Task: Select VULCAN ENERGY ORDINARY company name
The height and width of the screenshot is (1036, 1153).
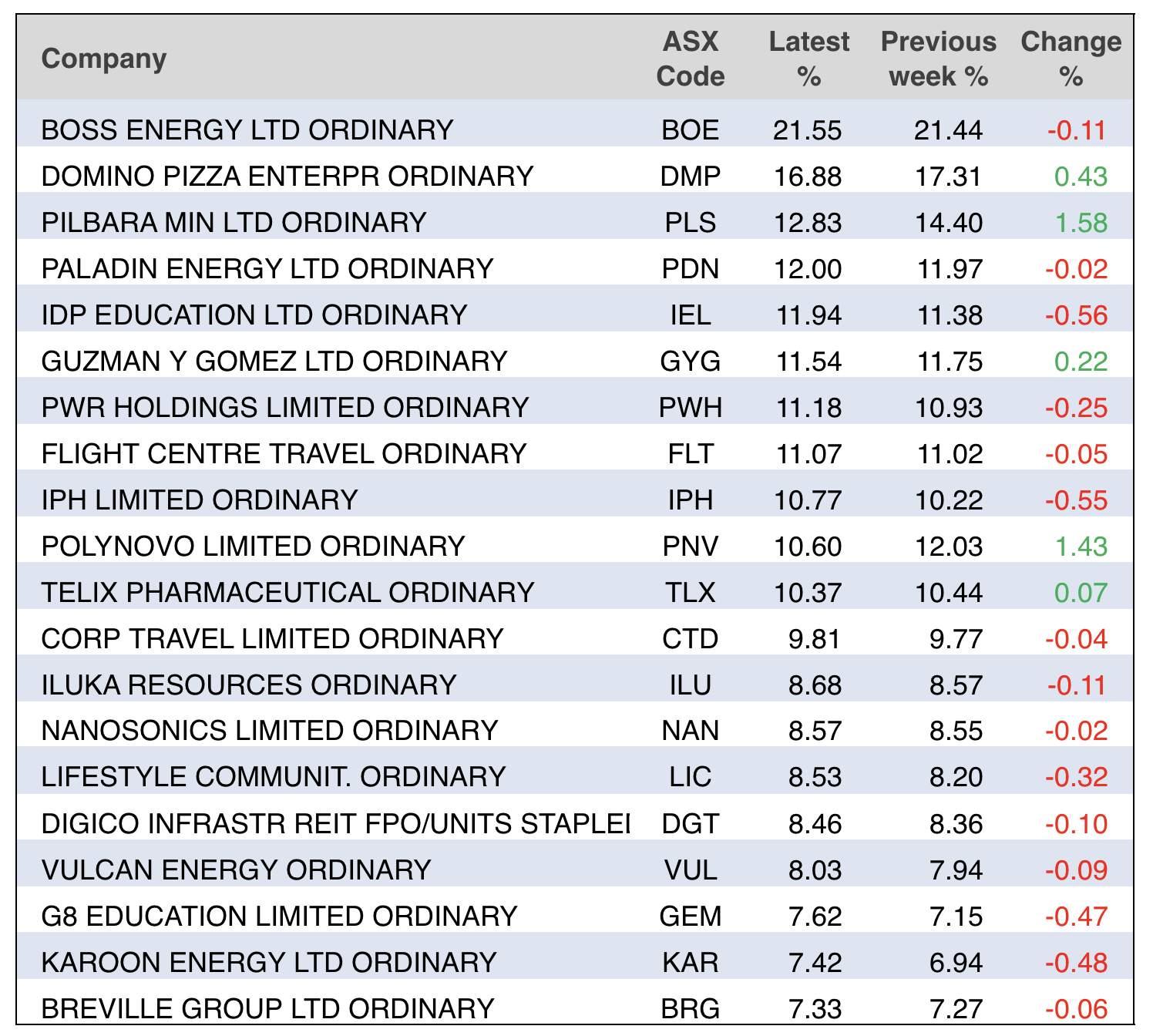Action: [x=236, y=870]
